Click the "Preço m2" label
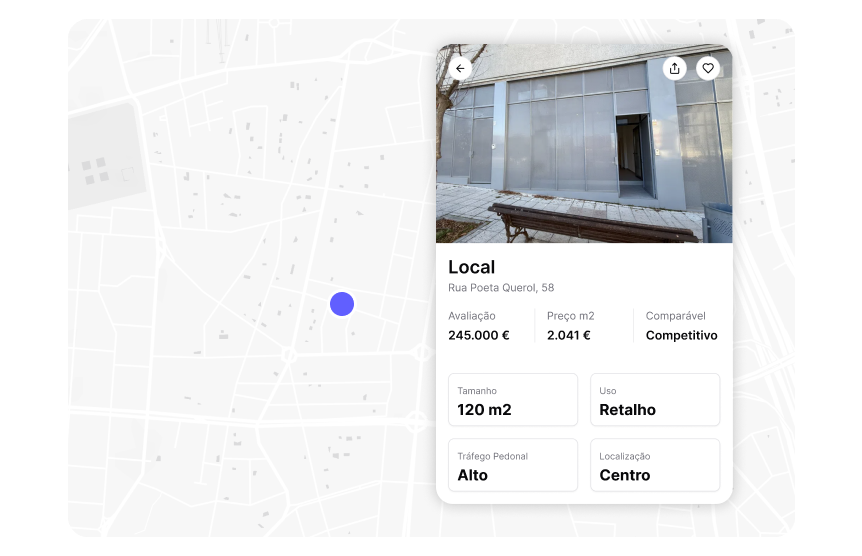 tap(571, 316)
